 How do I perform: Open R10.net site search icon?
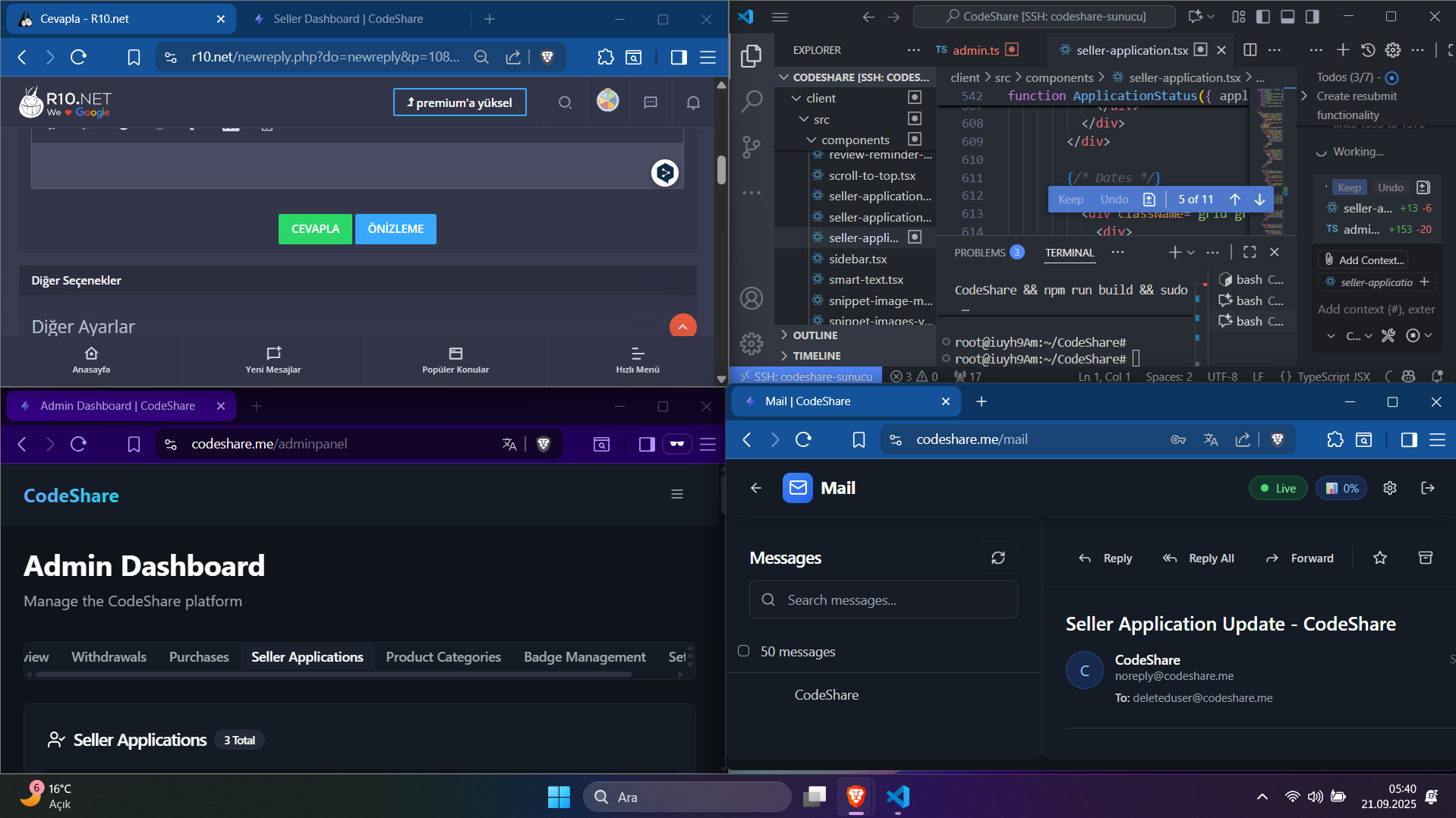[x=565, y=102]
